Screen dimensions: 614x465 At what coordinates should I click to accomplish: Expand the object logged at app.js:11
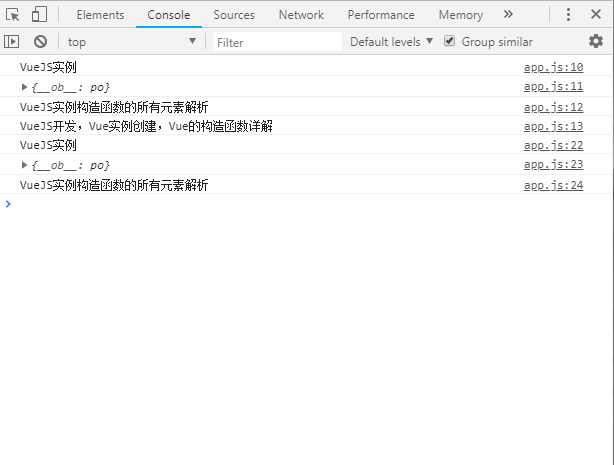24,87
